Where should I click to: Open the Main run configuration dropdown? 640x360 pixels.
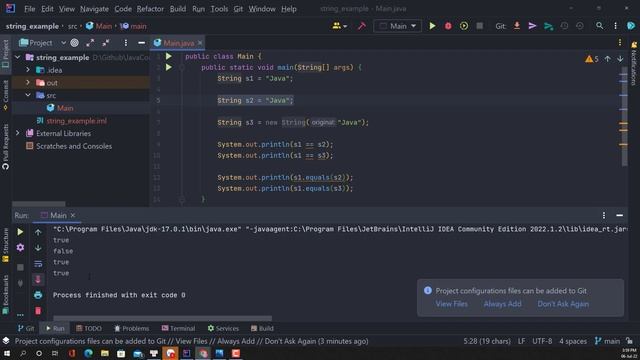tap(398, 26)
